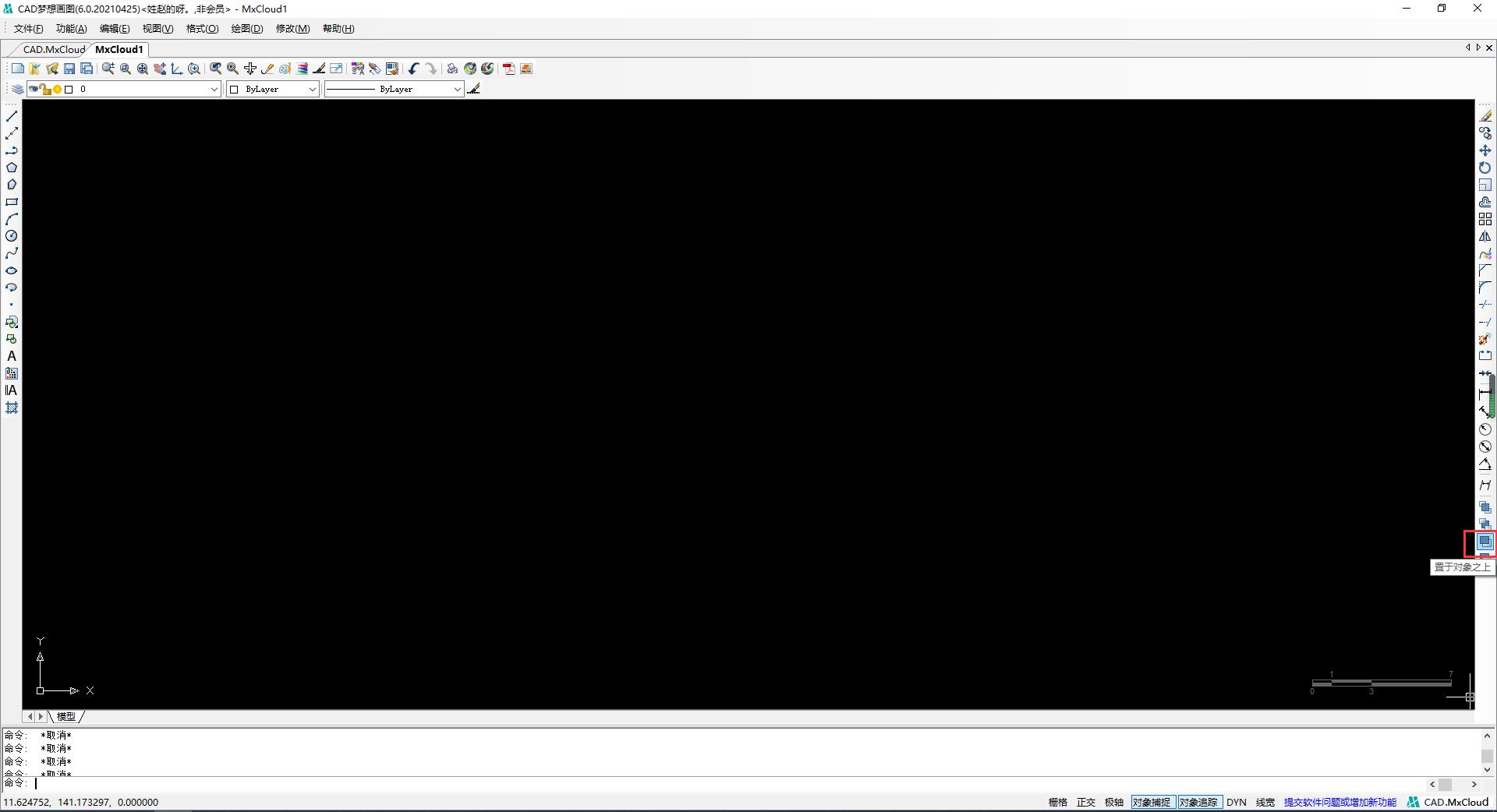Viewport: 1497px width, 812px height.
Task: Open the 编辑(E) menu
Action: click(x=115, y=29)
